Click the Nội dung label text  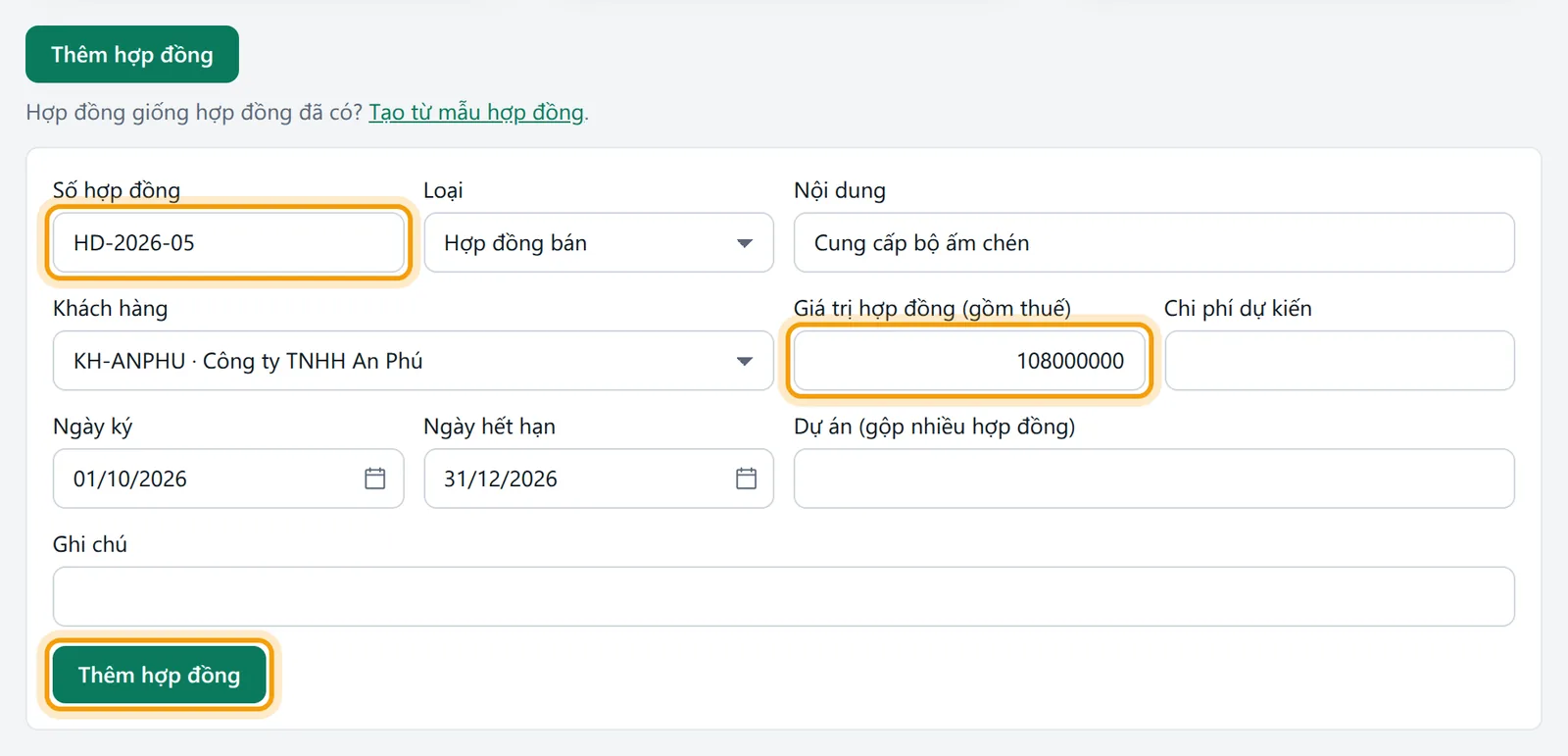(x=840, y=191)
